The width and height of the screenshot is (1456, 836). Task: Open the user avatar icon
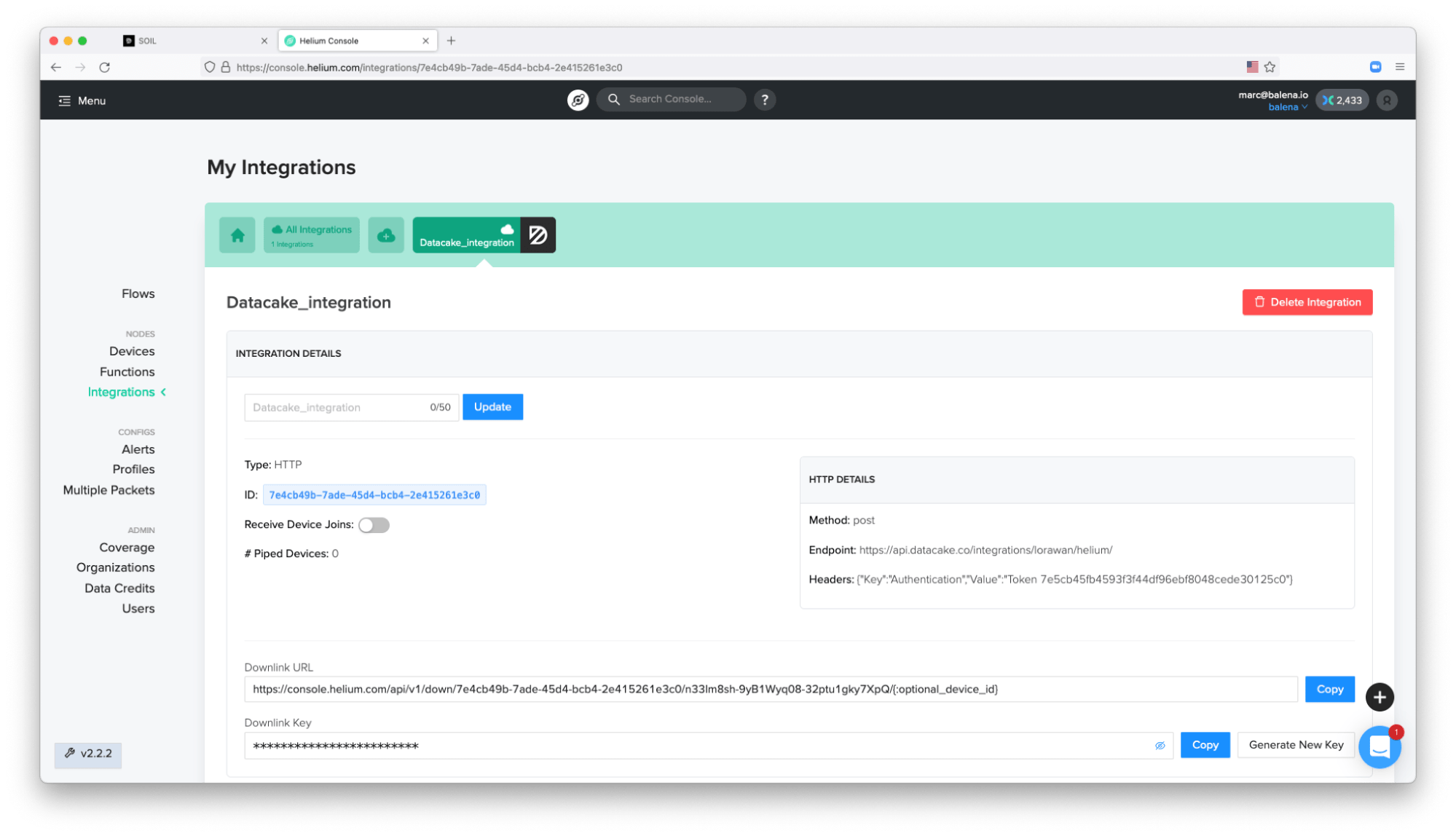[1387, 100]
